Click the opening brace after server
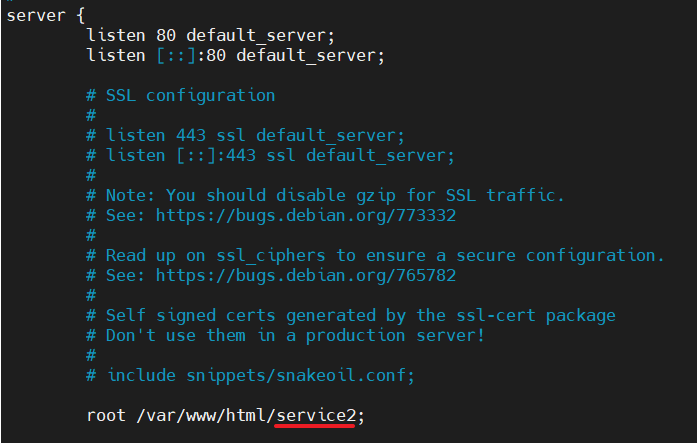 [80, 16]
